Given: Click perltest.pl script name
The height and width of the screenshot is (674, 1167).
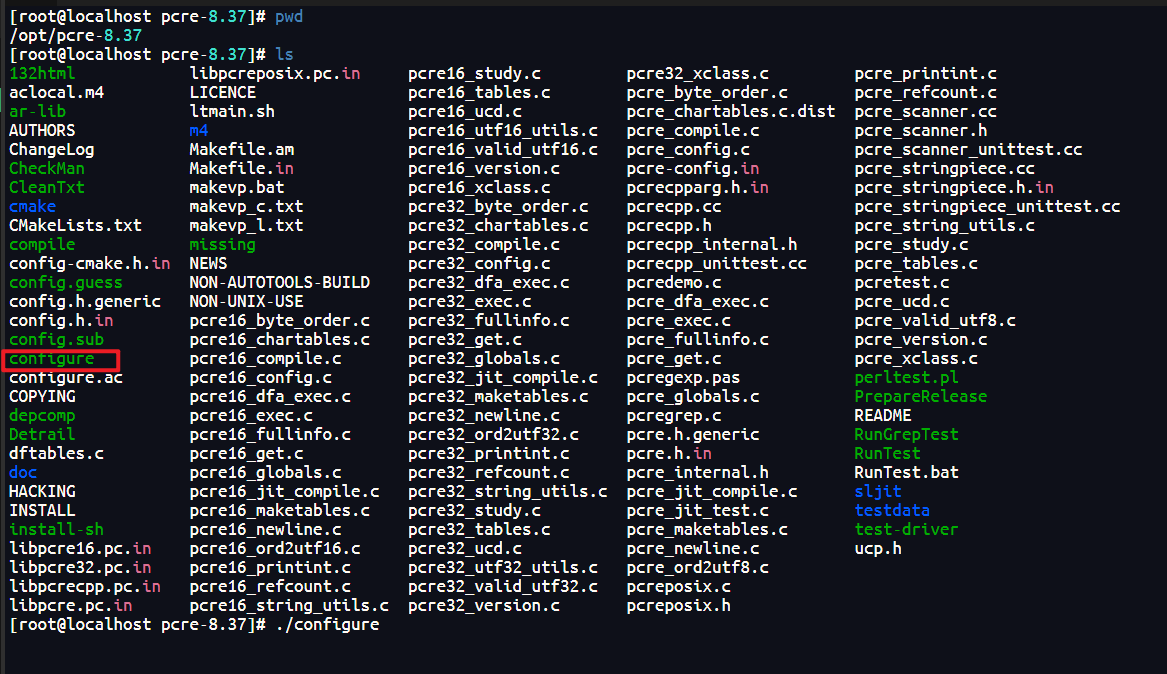Looking at the screenshot, I should [907, 378].
